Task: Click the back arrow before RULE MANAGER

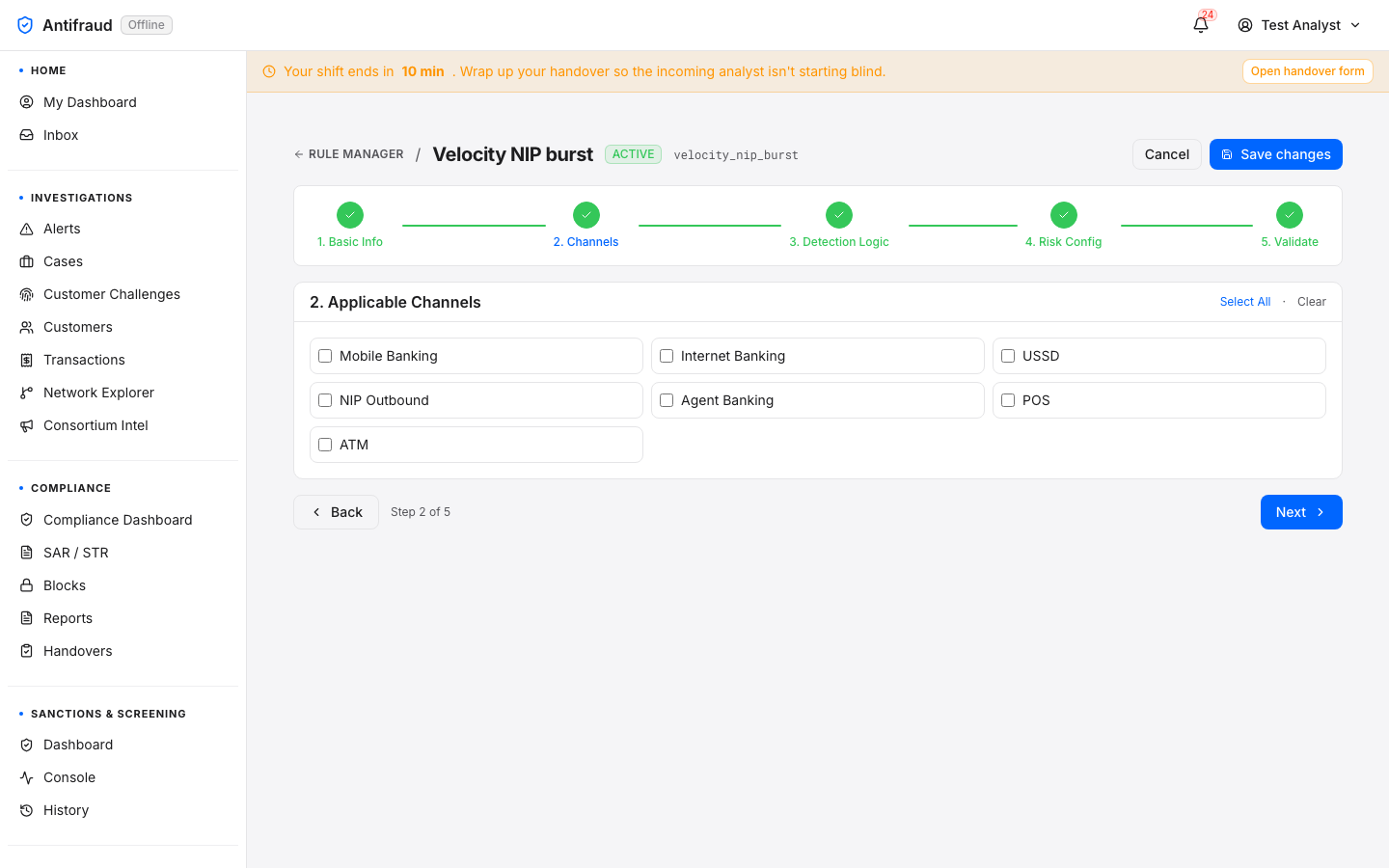Action: (x=299, y=154)
